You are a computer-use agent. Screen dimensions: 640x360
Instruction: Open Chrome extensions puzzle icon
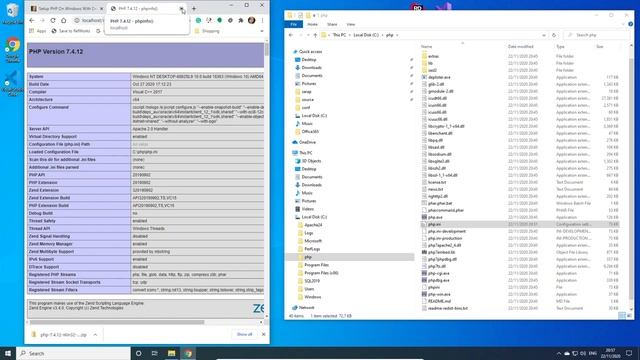point(241,20)
